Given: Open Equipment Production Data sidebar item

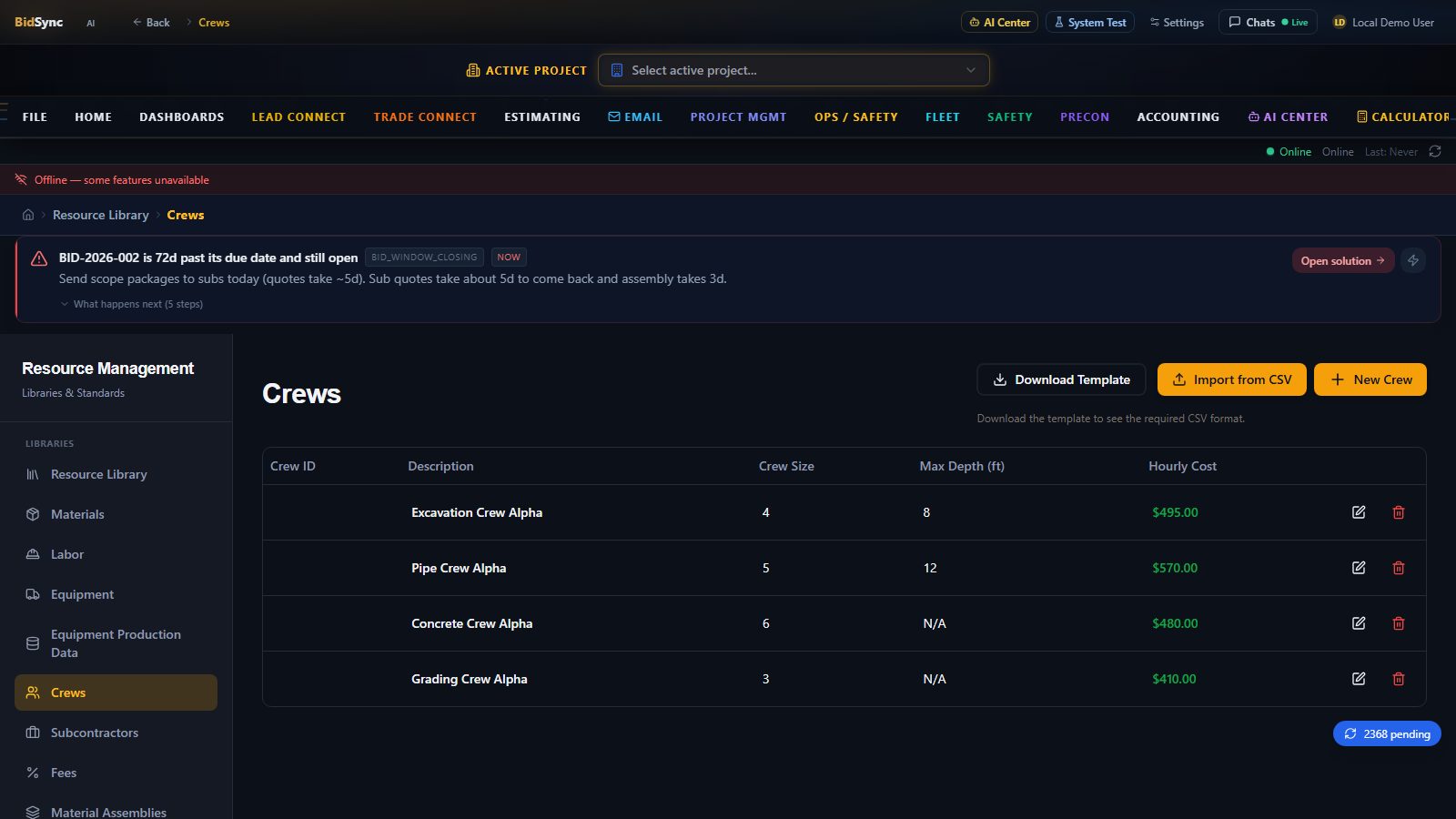Looking at the screenshot, I should (116, 643).
